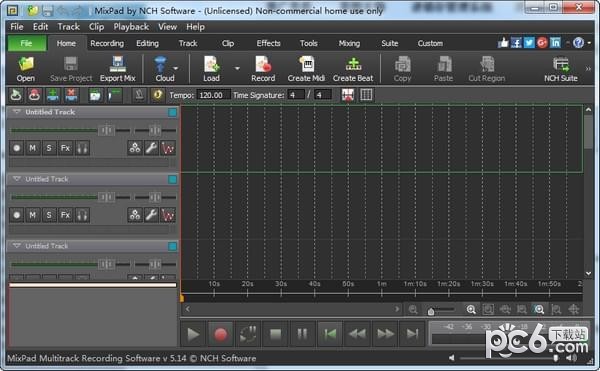Click the Twitter share icon
Viewport: 600px width, 371px height.
529,43
